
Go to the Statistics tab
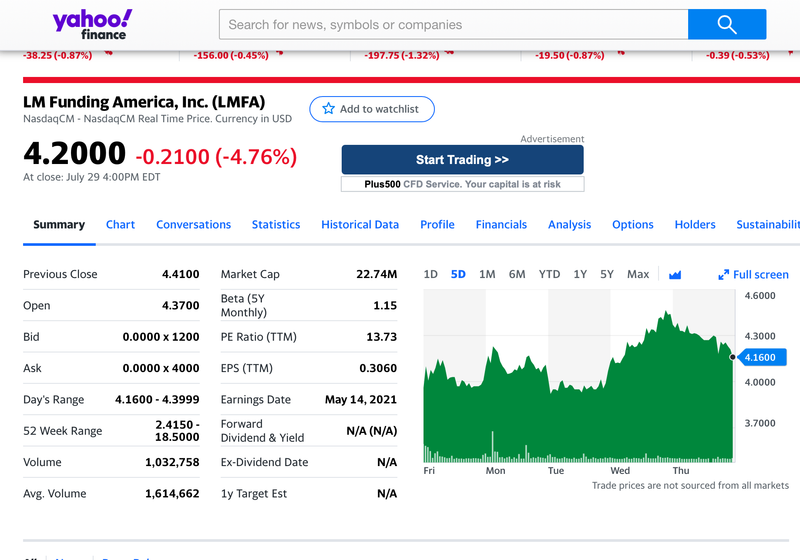point(276,224)
